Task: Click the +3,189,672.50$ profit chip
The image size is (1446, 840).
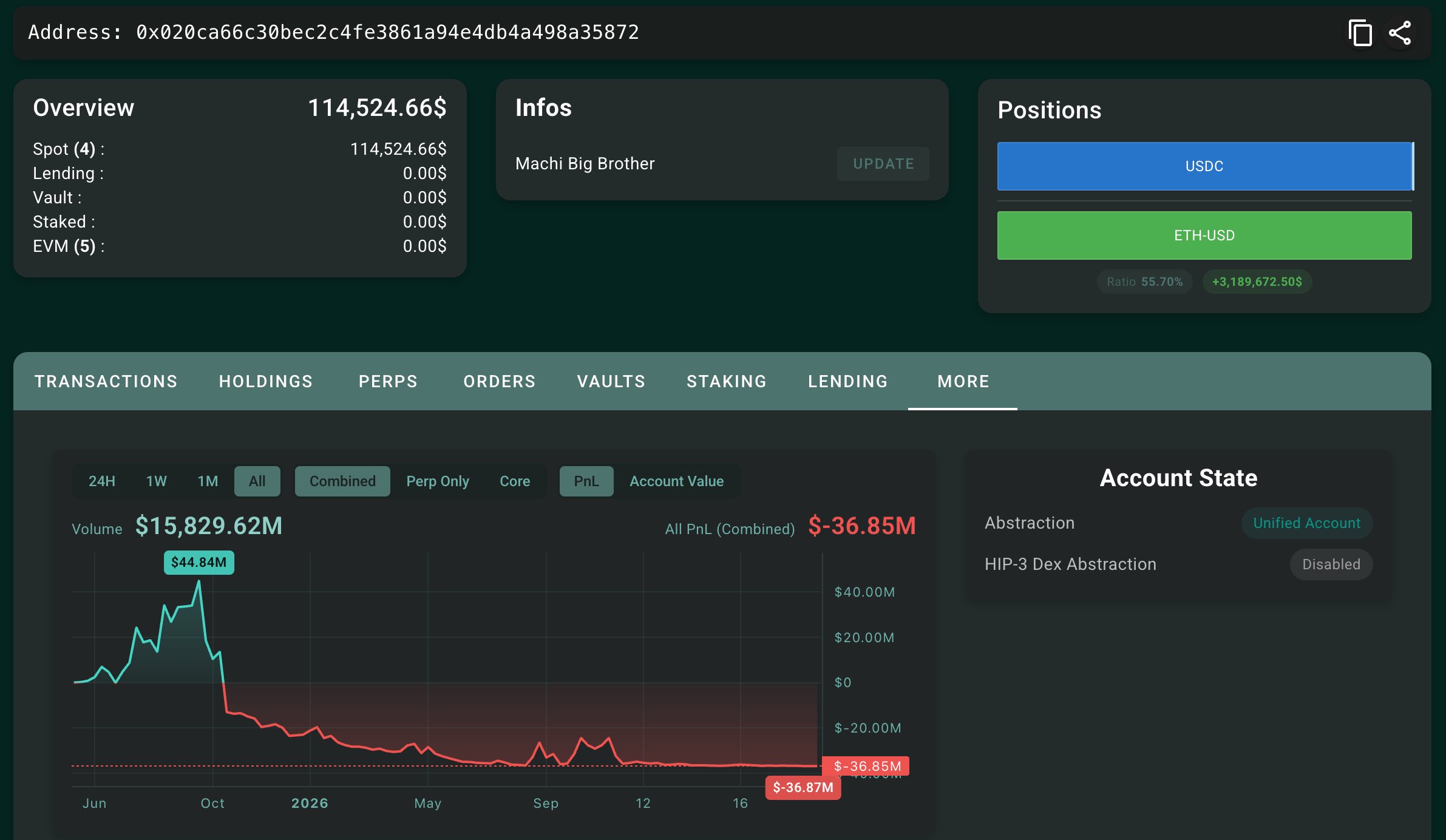Action: [1257, 282]
